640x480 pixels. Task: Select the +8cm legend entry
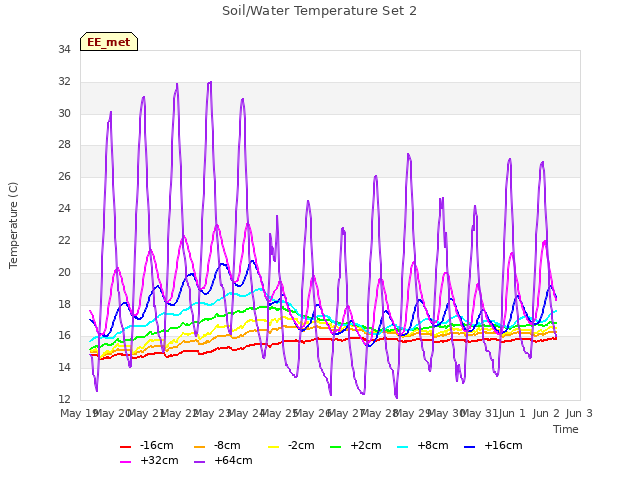423,445
